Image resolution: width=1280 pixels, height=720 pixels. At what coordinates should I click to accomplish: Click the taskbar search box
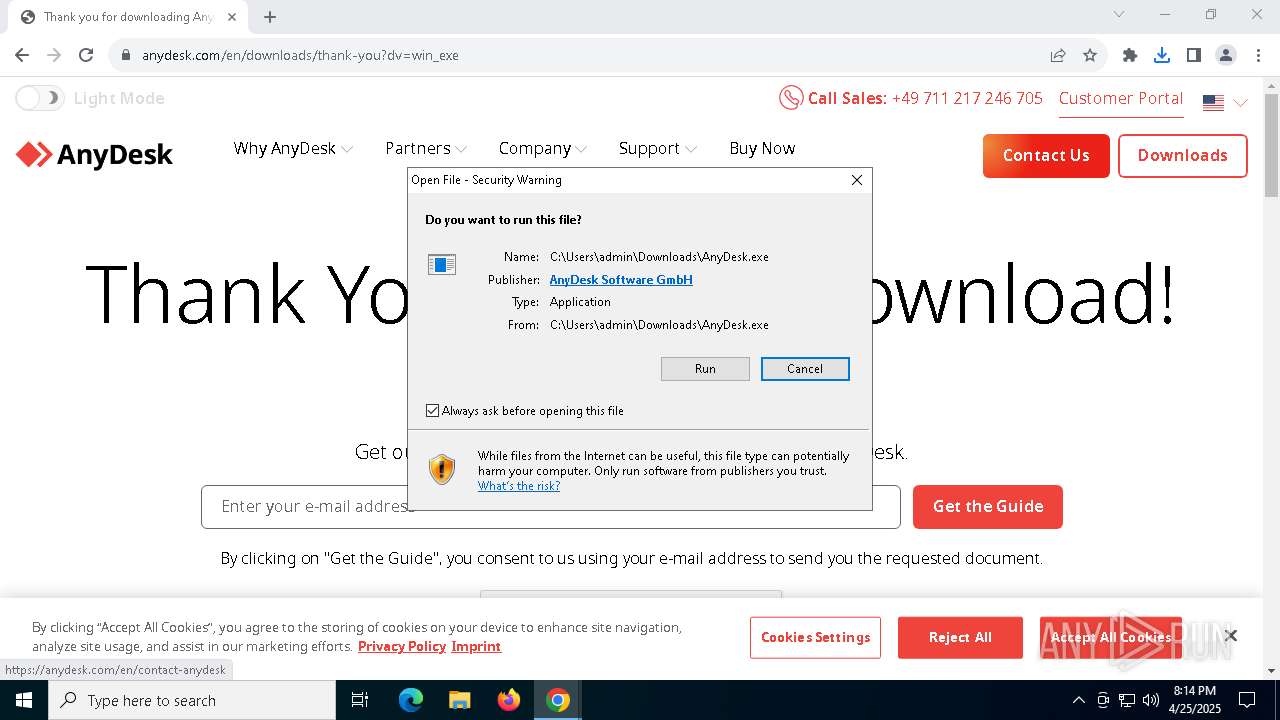192,700
